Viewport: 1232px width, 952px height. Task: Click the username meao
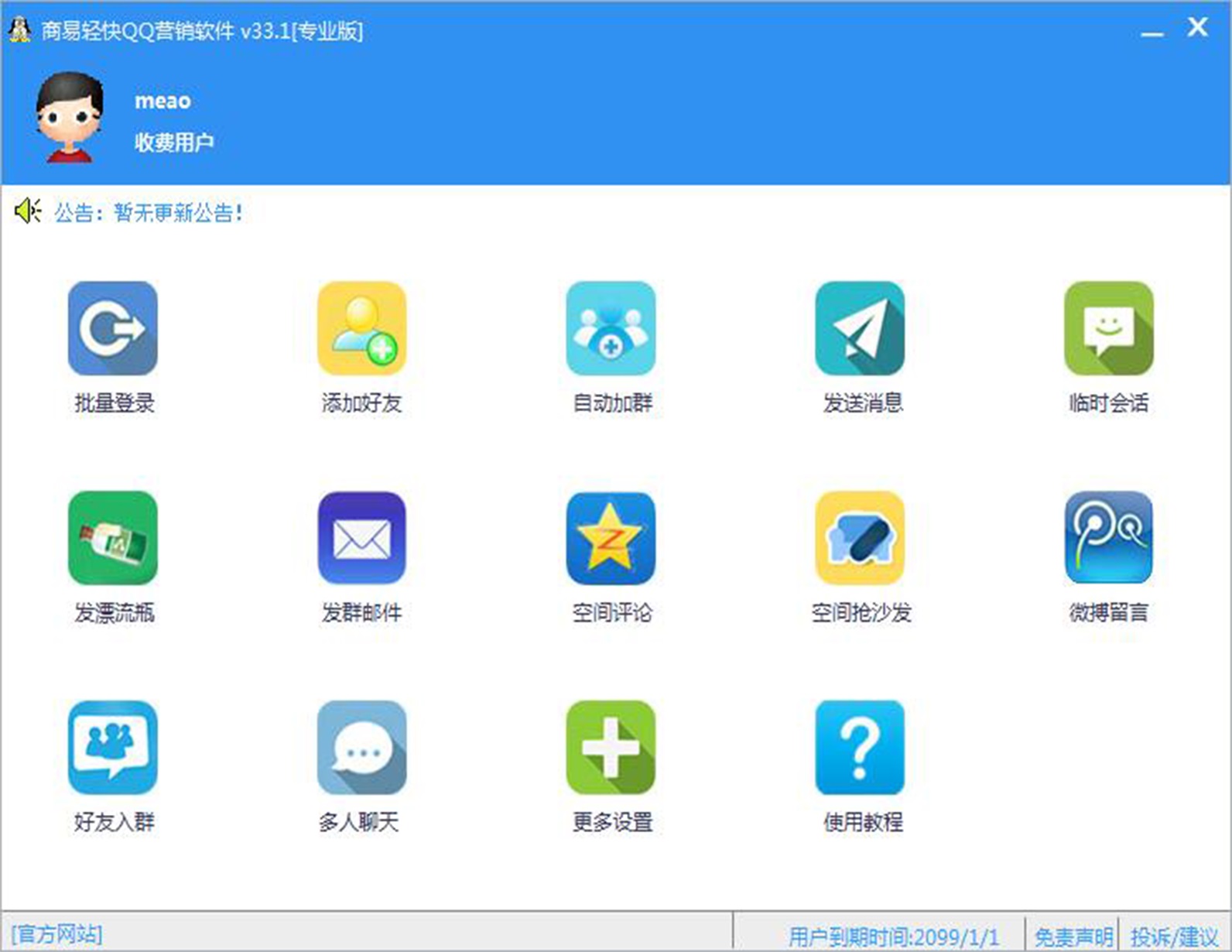163,101
